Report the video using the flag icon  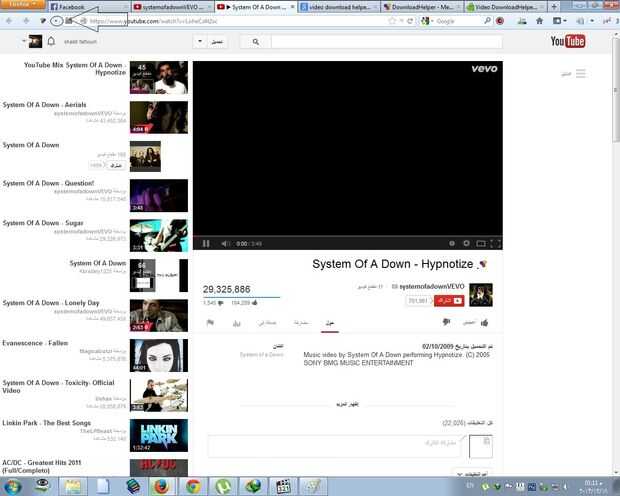(x=210, y=323)
